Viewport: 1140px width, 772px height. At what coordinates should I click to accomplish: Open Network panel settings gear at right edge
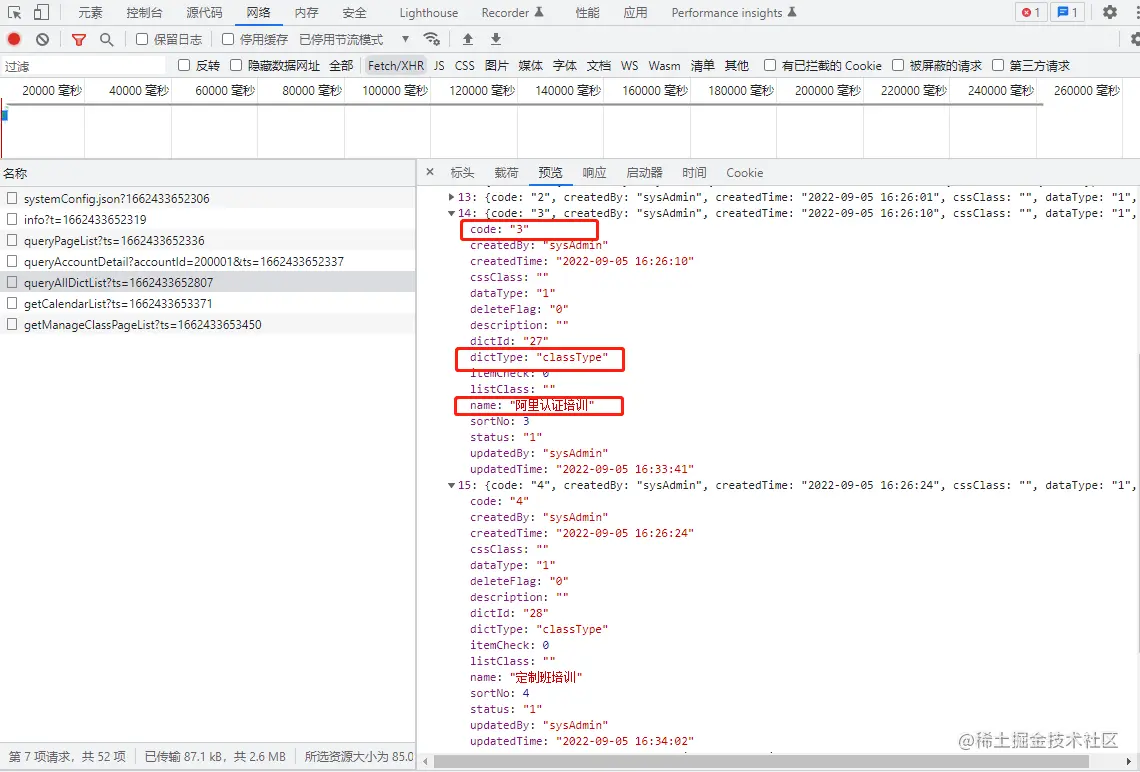[1135, 39]
